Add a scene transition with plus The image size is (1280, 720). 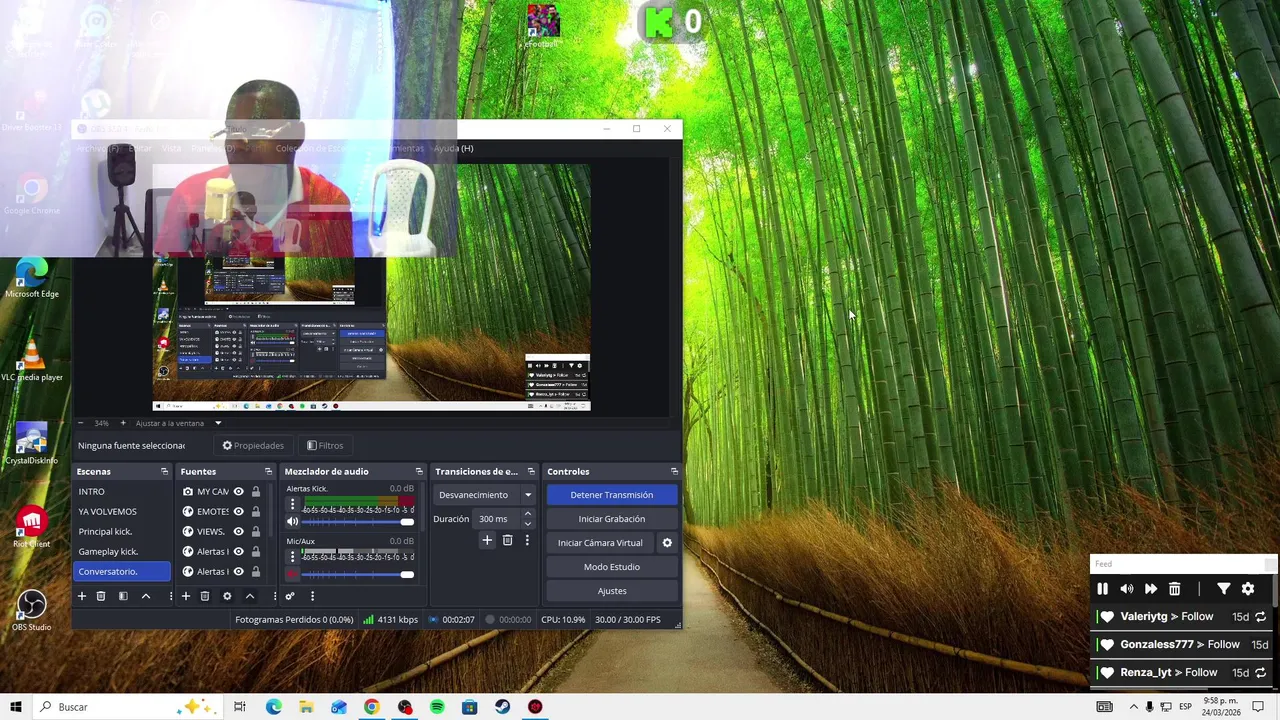click(487, 540)
